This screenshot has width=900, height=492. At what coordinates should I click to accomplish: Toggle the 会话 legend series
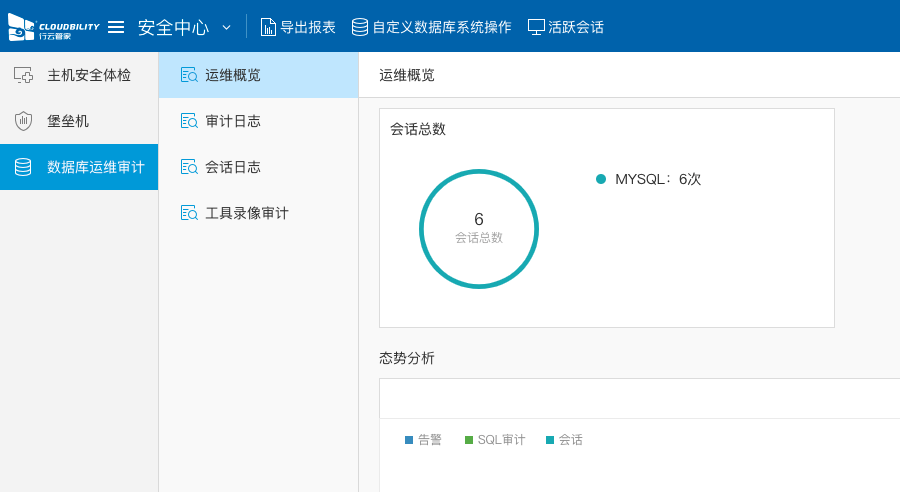[x=564, y=440]
